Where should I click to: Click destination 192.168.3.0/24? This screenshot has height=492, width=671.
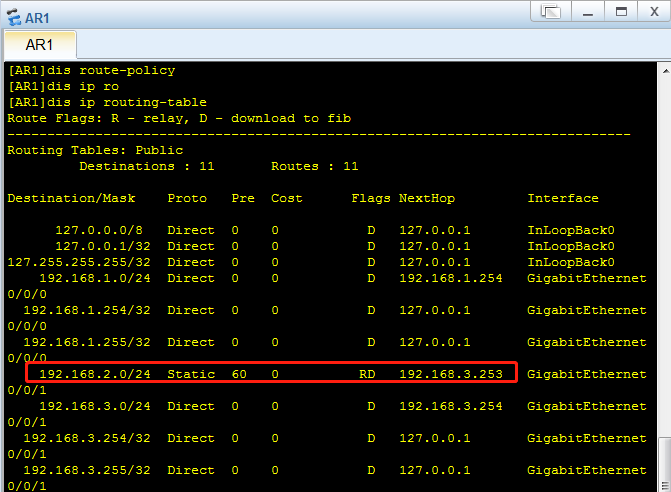tap(95, 406)
